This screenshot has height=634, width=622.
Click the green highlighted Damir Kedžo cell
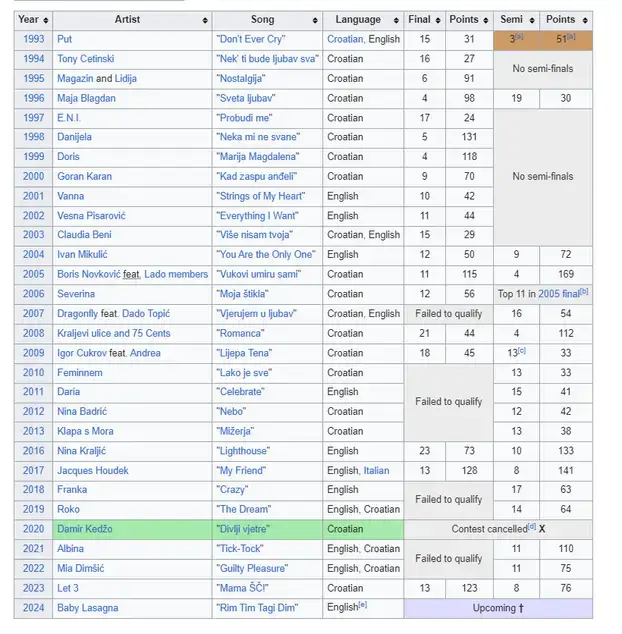pos(132,529)
